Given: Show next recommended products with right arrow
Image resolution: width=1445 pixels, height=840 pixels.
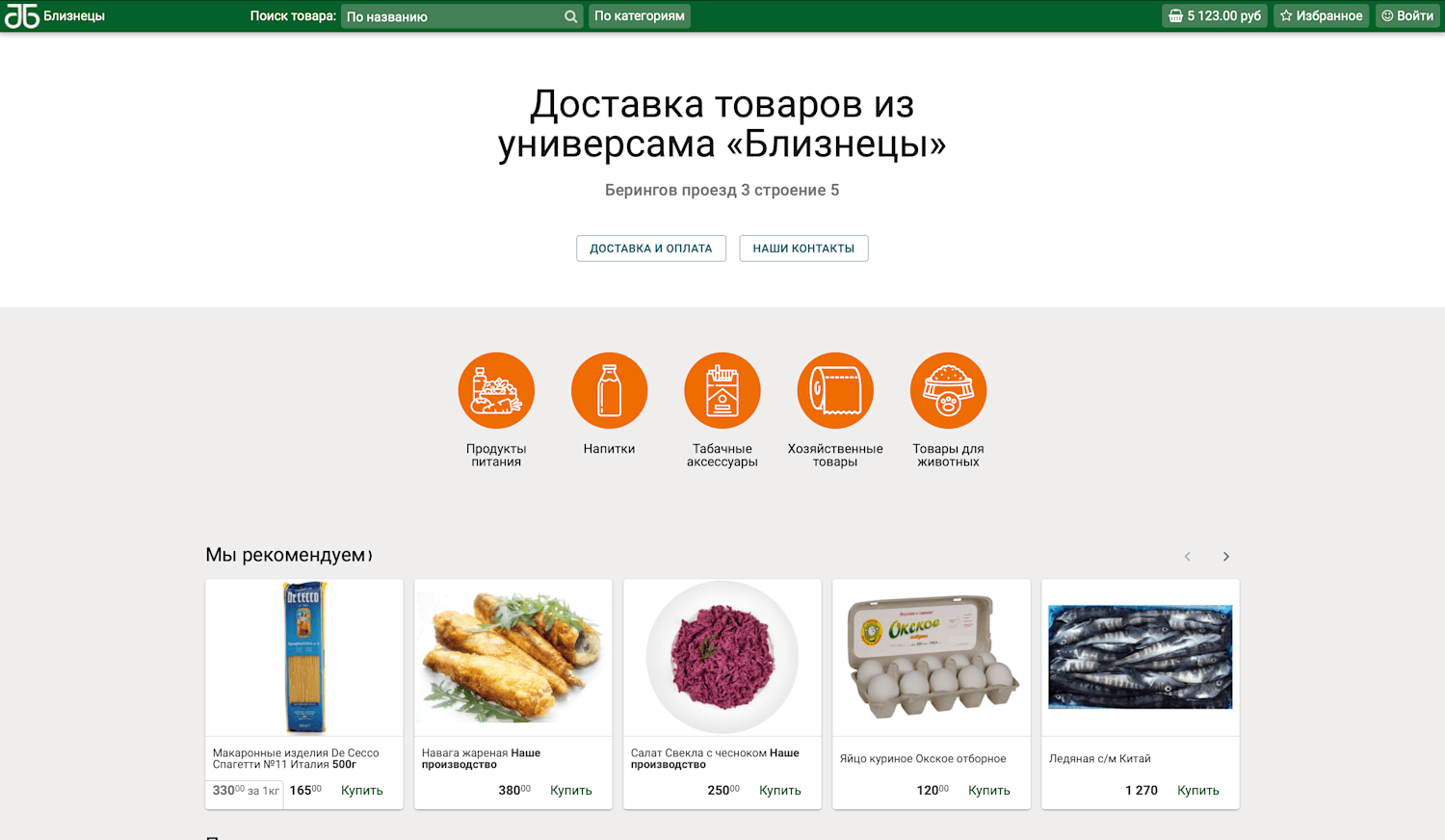Looking at the screenshot, I should coord(1225,556).
